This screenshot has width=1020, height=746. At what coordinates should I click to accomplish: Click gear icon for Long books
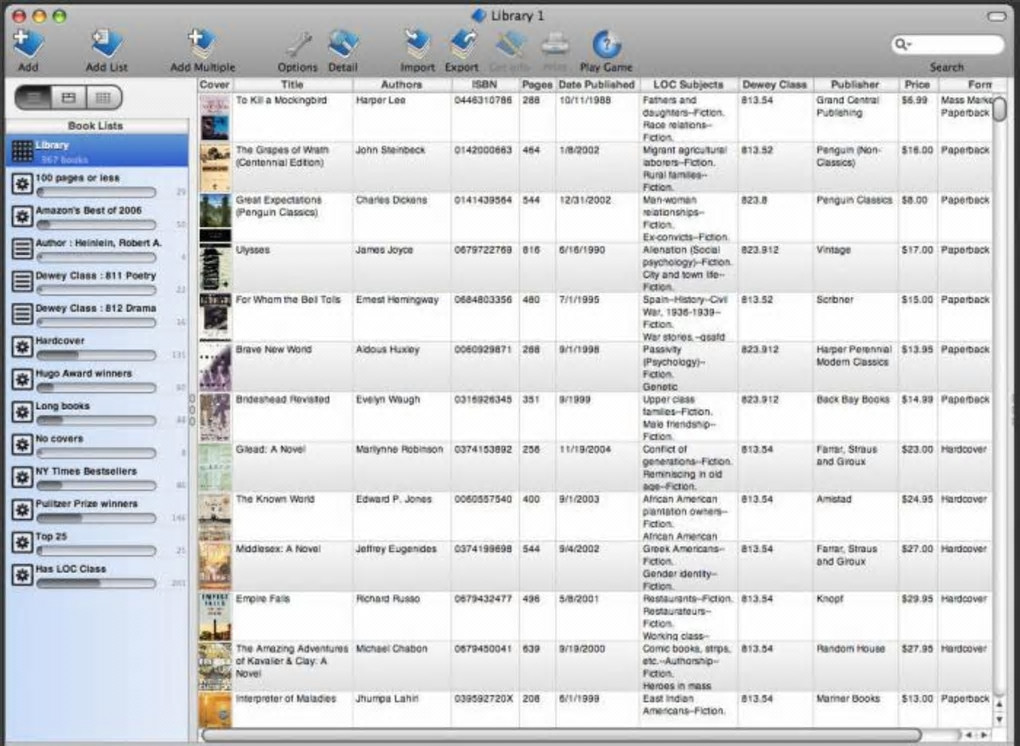pos(22,412)
